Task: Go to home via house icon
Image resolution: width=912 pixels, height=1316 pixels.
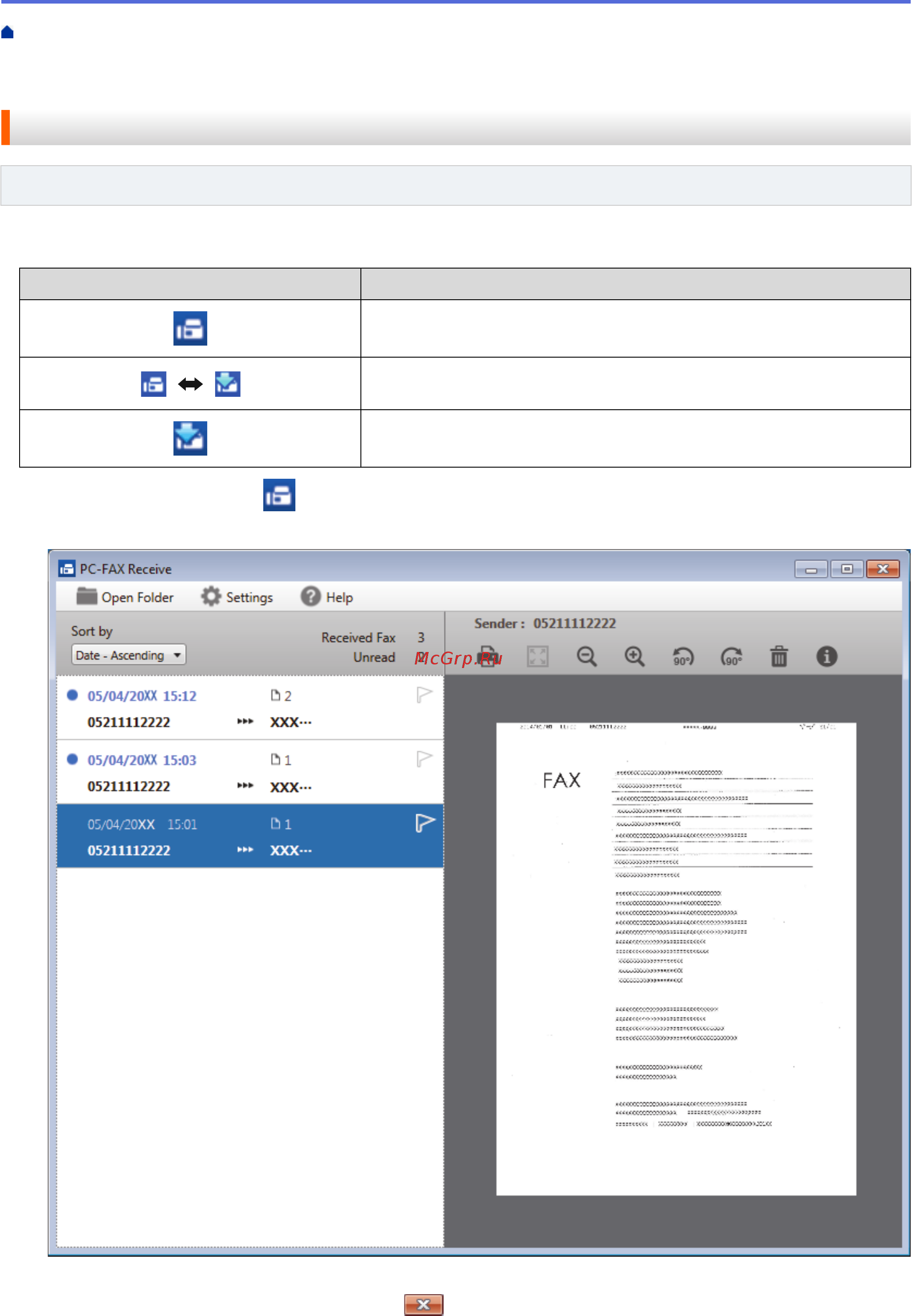Action: click(8, 32)
